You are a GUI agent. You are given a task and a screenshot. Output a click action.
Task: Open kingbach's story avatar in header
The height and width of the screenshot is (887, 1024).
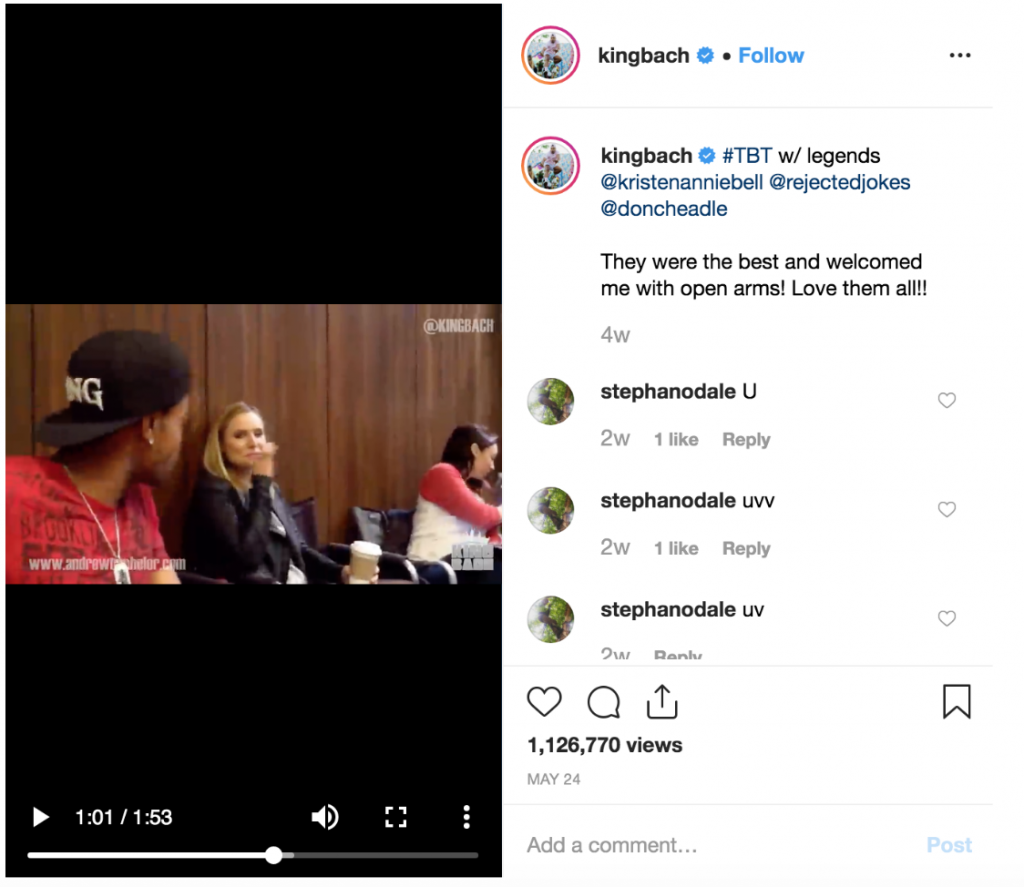pos(551,56)
